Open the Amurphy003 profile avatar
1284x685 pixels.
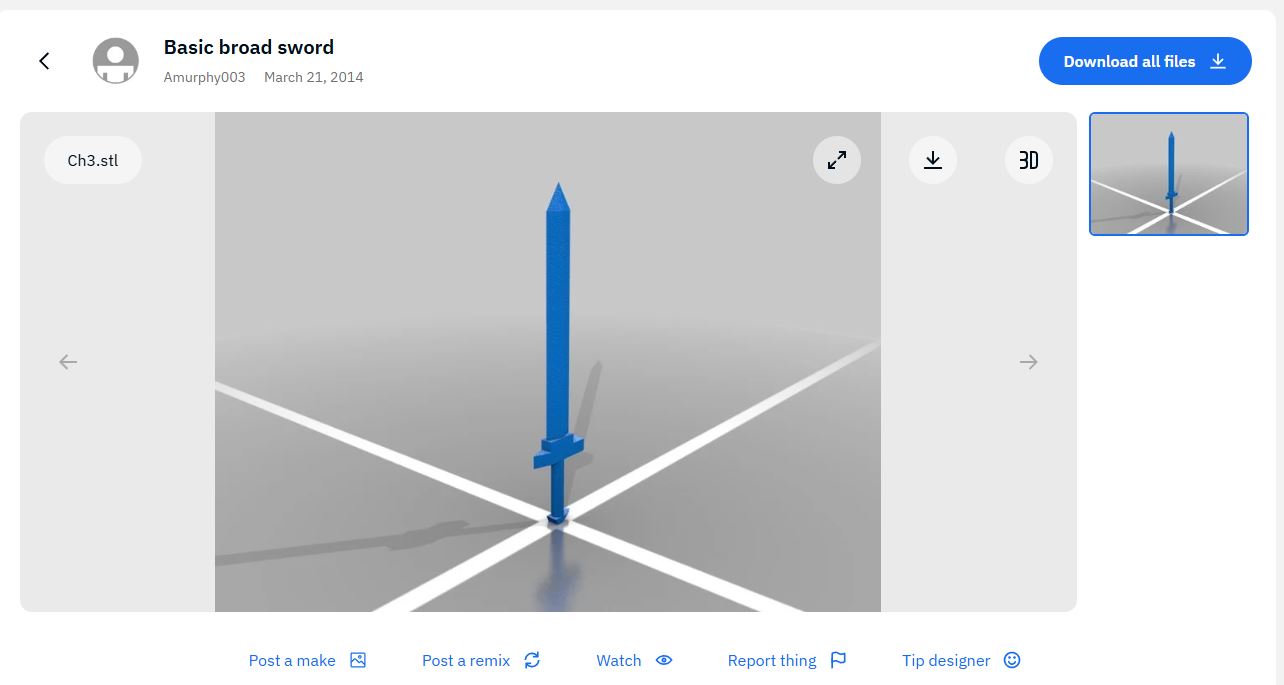[116, 61]
